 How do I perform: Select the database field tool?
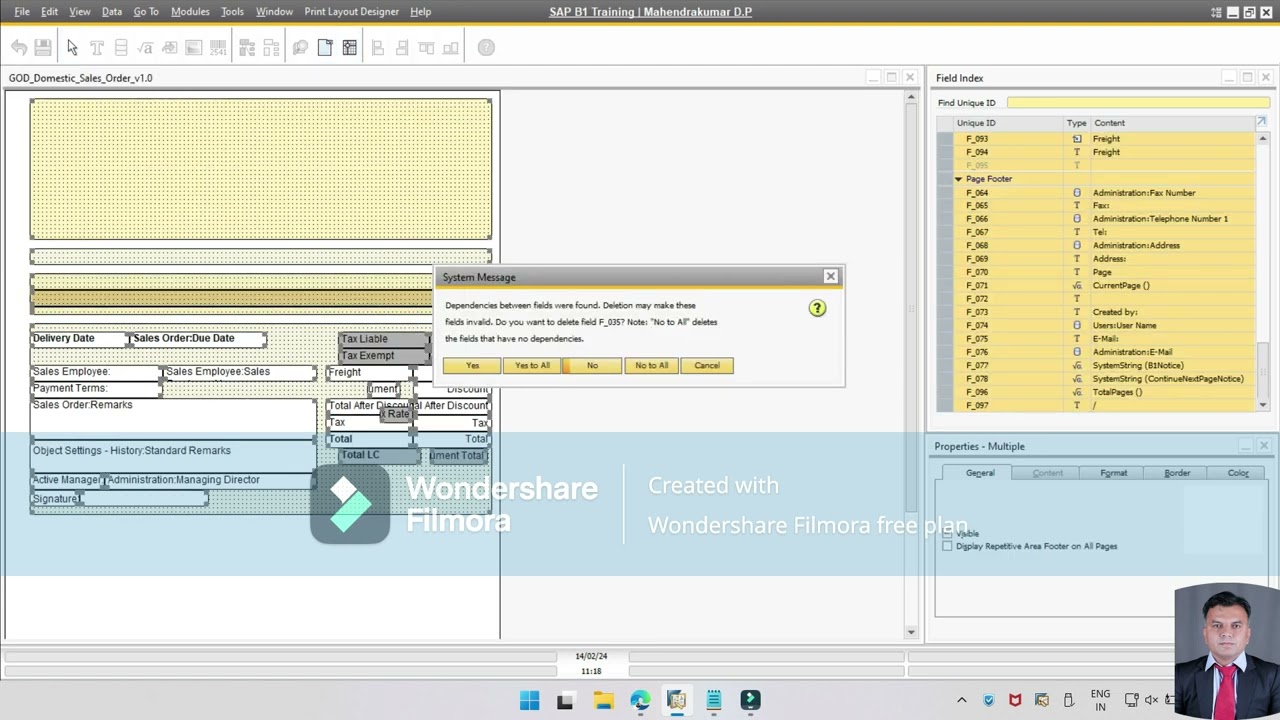pyautogui.click(x=121, y=47)
